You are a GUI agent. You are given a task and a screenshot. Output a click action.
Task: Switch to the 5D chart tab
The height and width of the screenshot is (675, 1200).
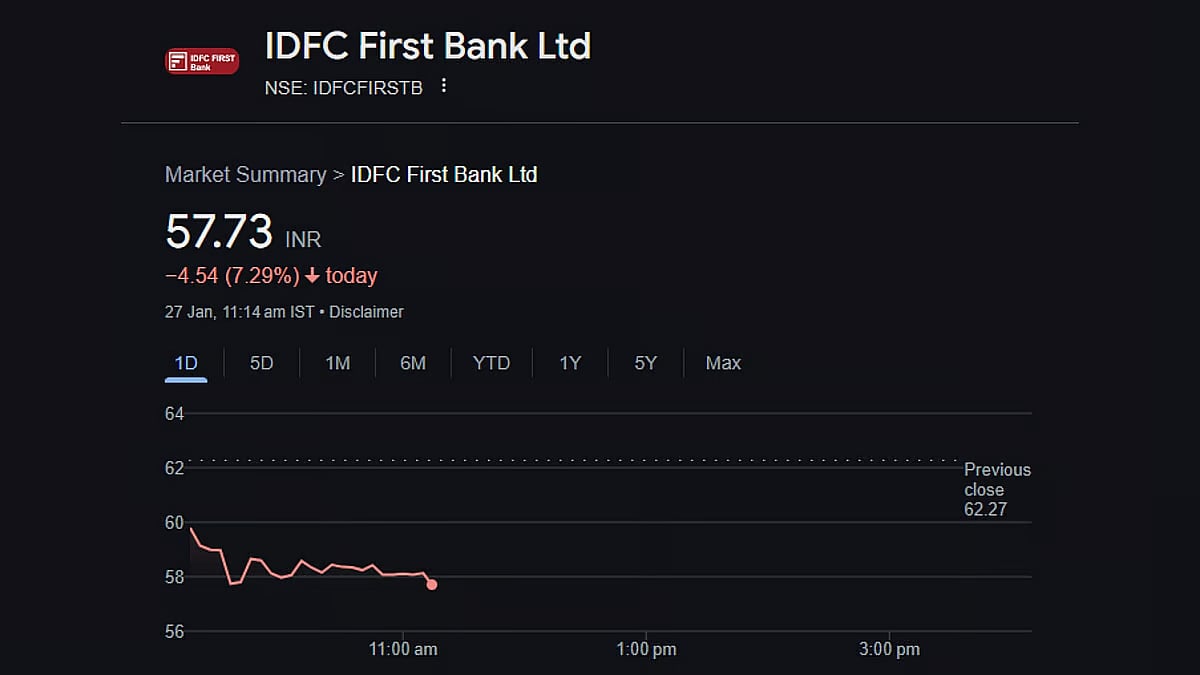tap(261, 363)
